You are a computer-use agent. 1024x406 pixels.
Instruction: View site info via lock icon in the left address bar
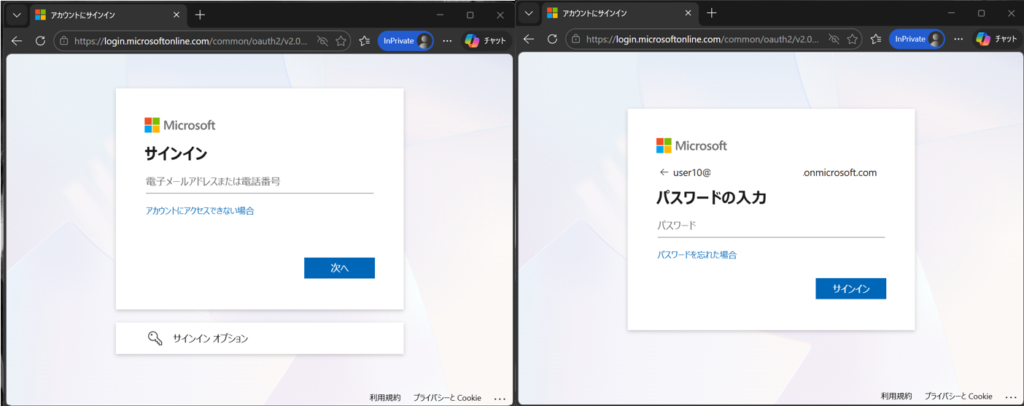coord(63,41)
